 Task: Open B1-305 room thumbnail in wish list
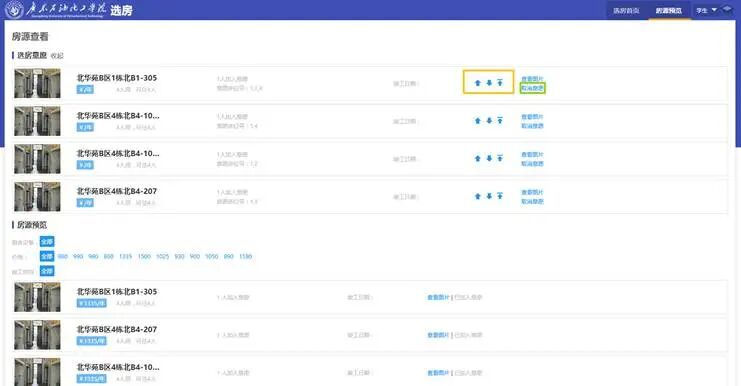click(x=37, y=83)
